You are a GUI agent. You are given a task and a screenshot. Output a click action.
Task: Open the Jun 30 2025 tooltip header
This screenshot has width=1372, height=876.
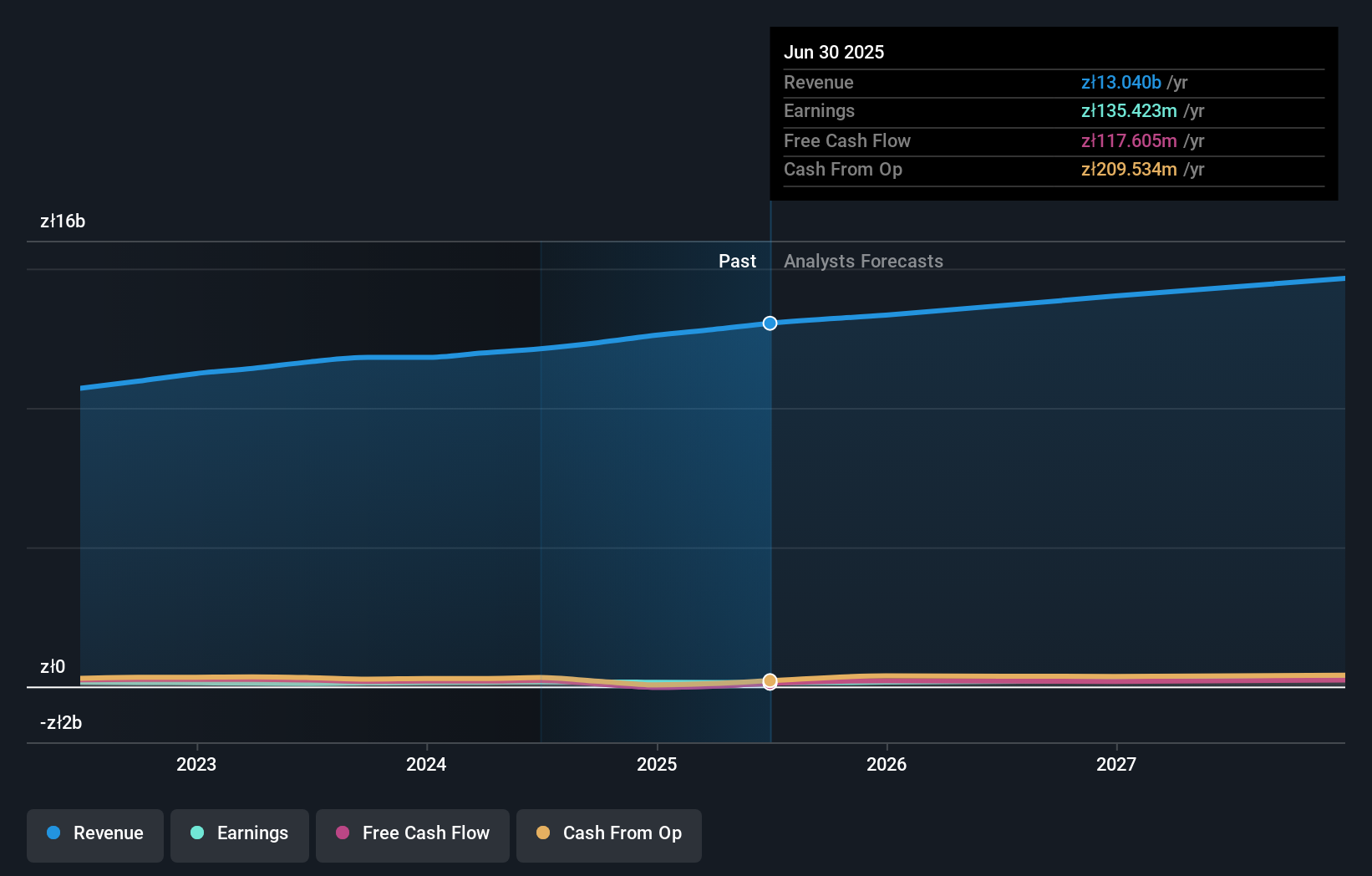[834, 52]
